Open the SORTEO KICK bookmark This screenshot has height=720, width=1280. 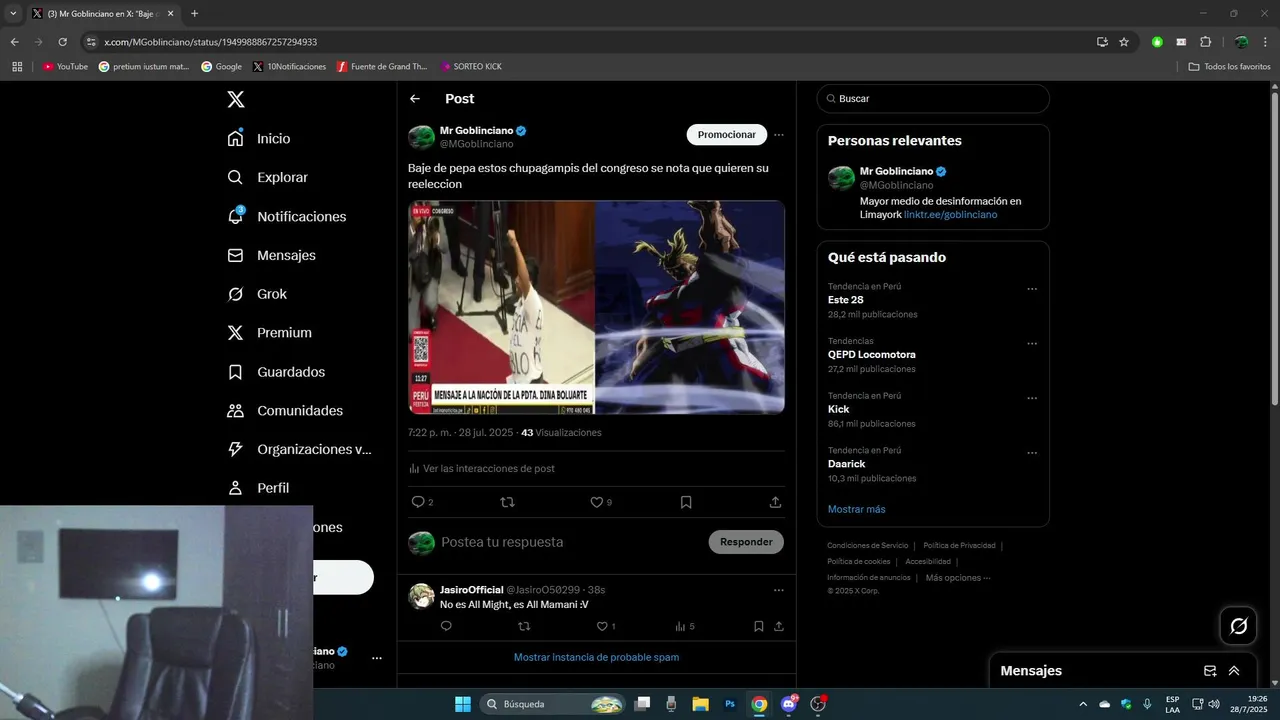[x=471, y=67]
